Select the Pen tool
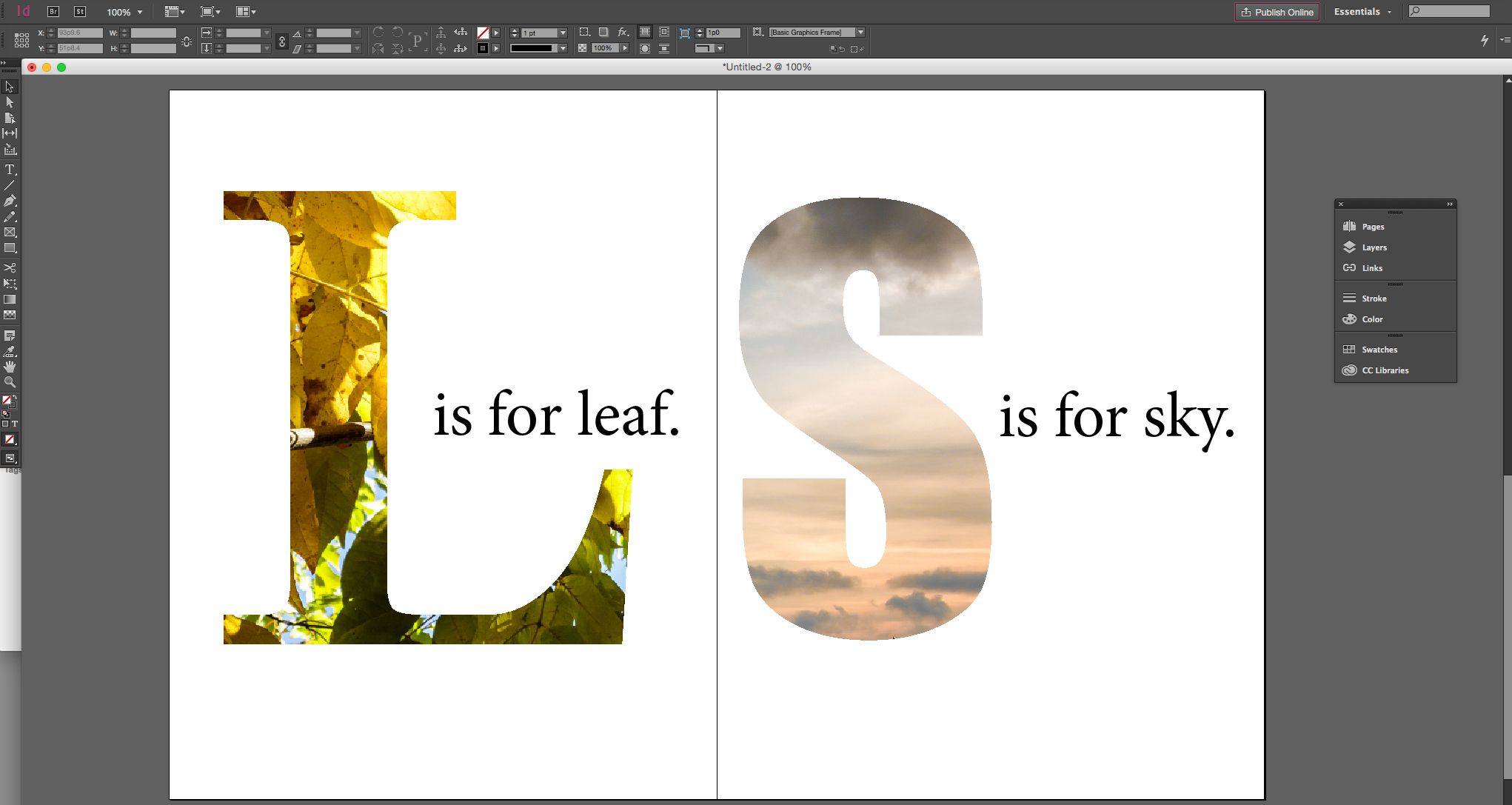 (10, 201)
